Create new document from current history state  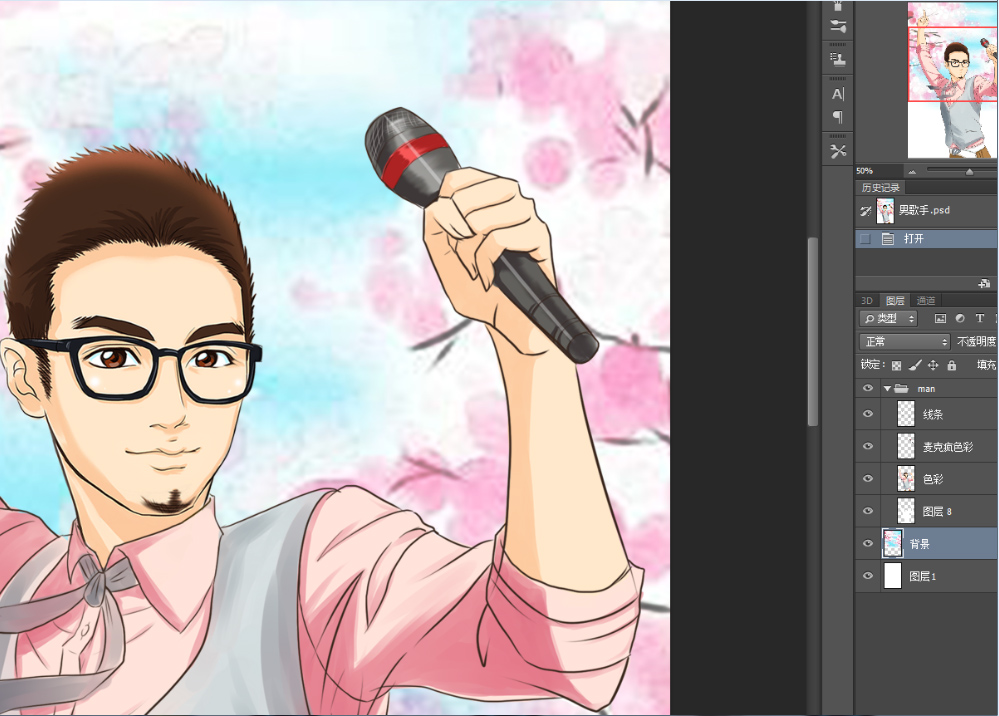tap(984, 283)
